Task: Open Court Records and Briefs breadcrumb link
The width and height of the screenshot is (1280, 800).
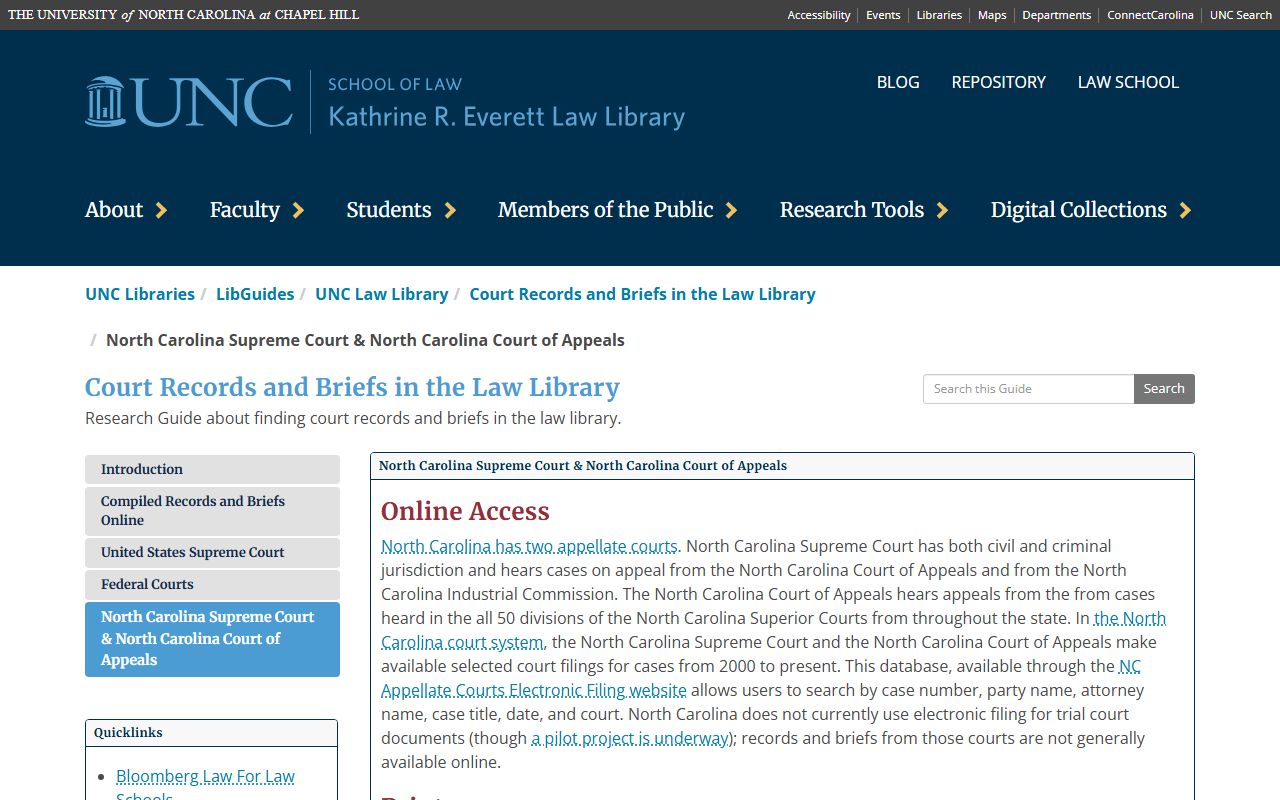Action: pyautogui.click(x=642, y=294)
